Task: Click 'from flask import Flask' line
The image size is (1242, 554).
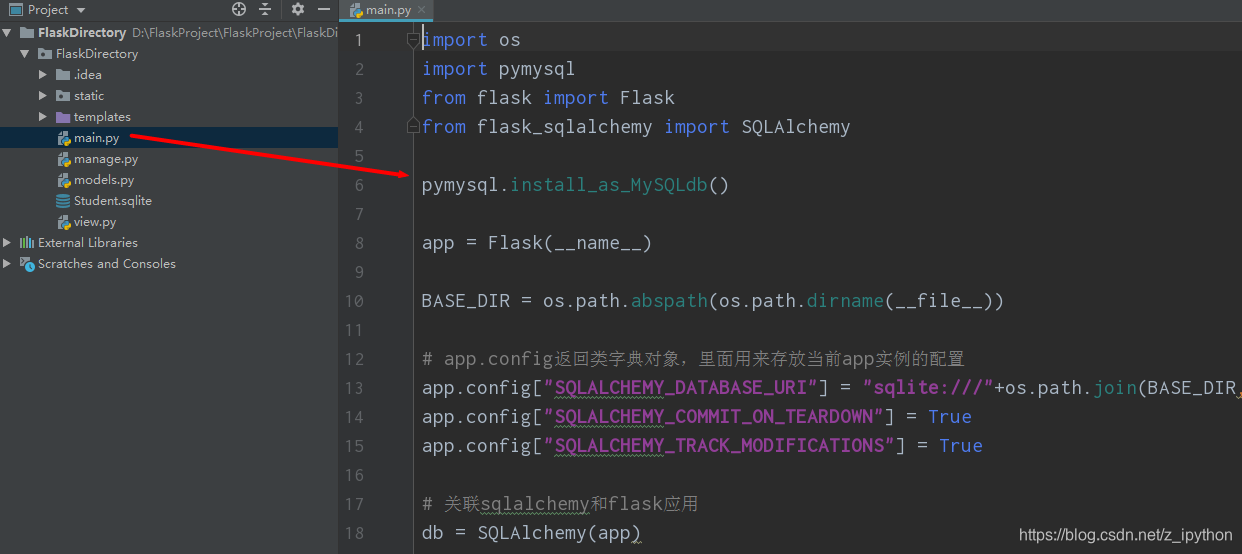Action: coord(548,98)
